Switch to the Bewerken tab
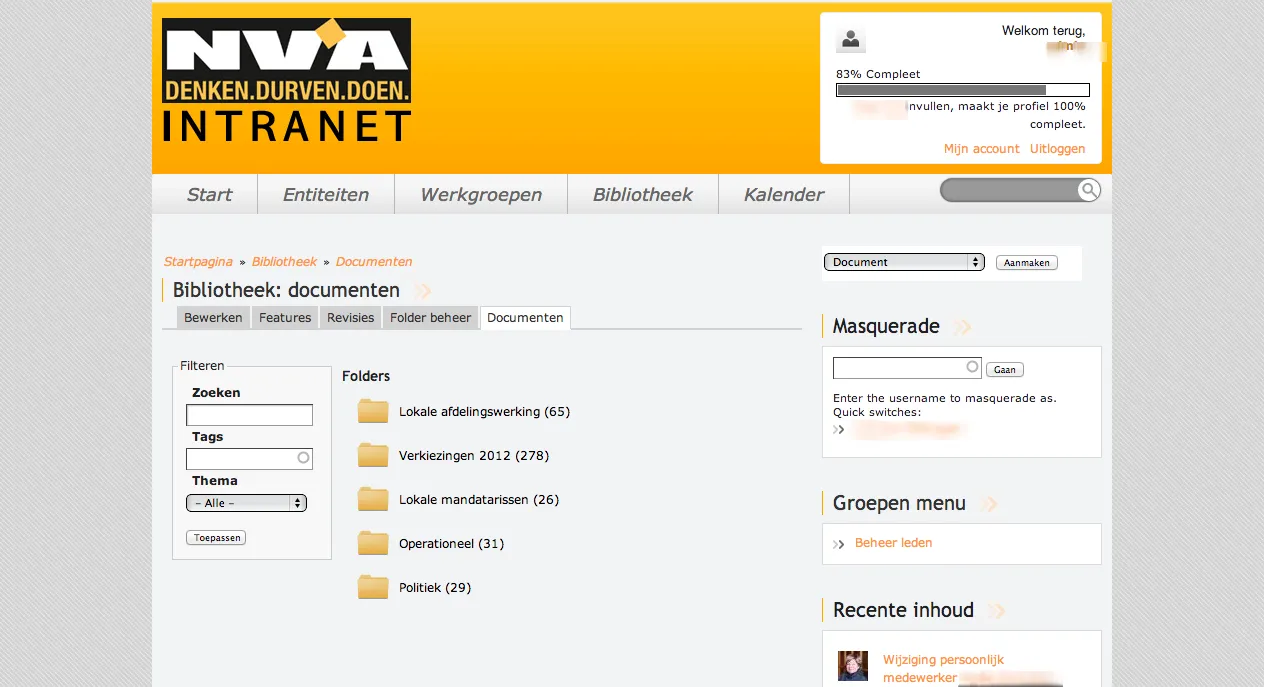The height and width of the screenshot is (687, 1264). (x=213, y=318)
